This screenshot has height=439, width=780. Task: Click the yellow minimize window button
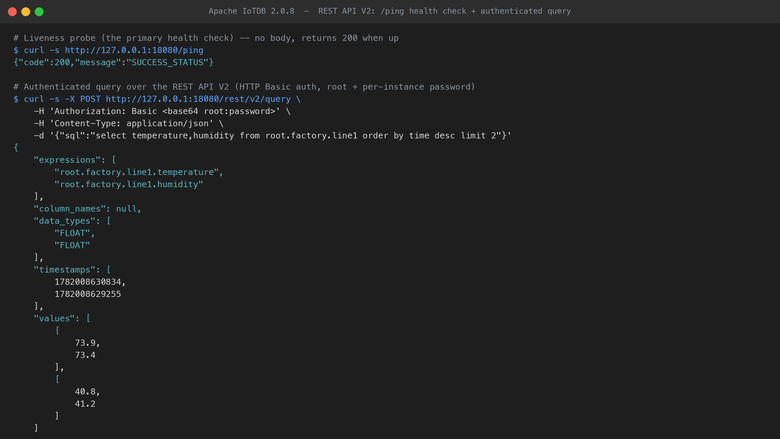[x=26, y=11]
